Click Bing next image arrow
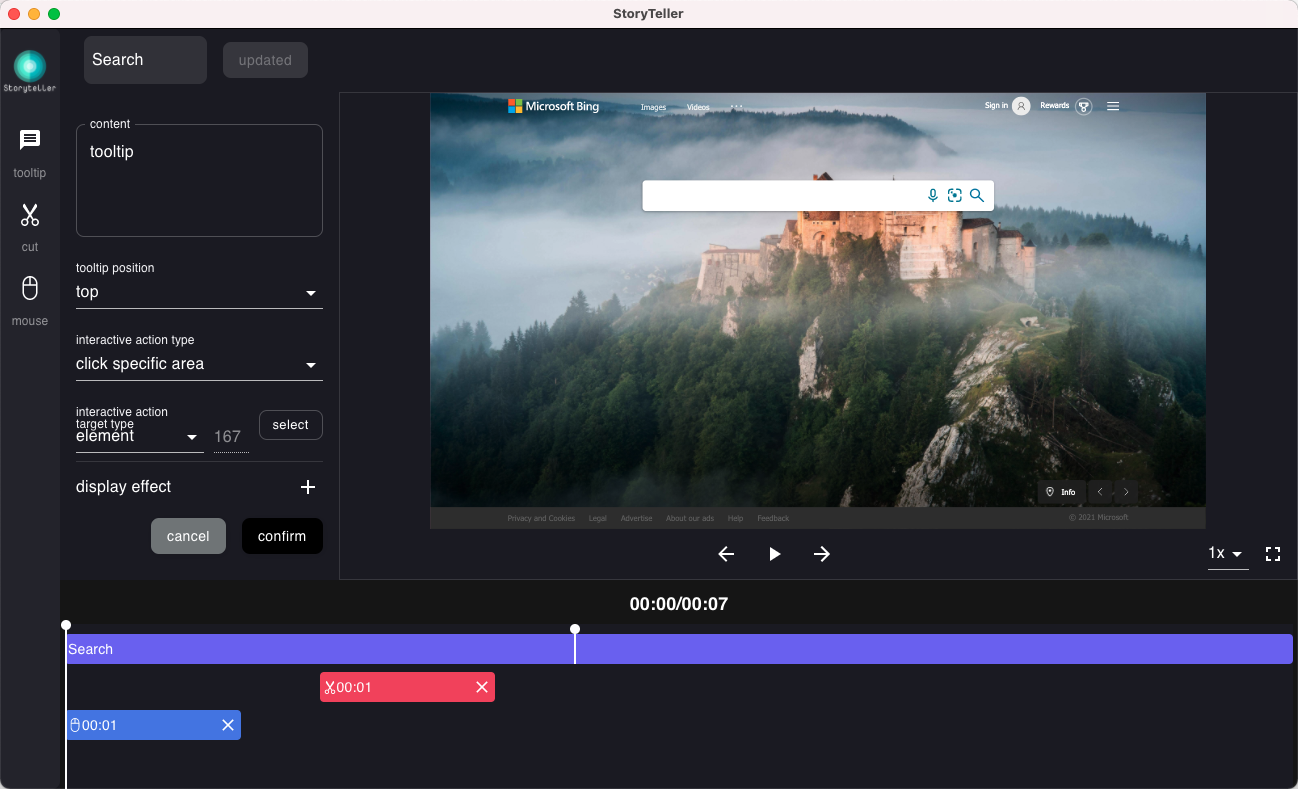 1126,492
